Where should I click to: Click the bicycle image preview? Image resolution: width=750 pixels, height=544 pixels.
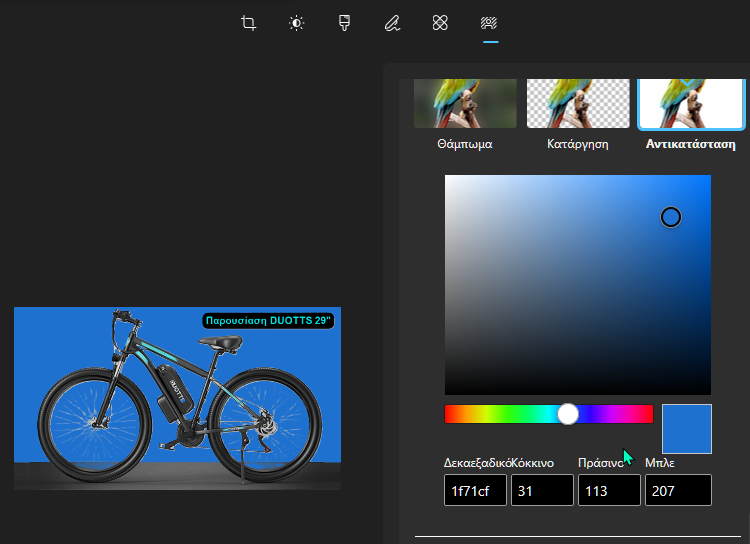(x=177, y=399)
